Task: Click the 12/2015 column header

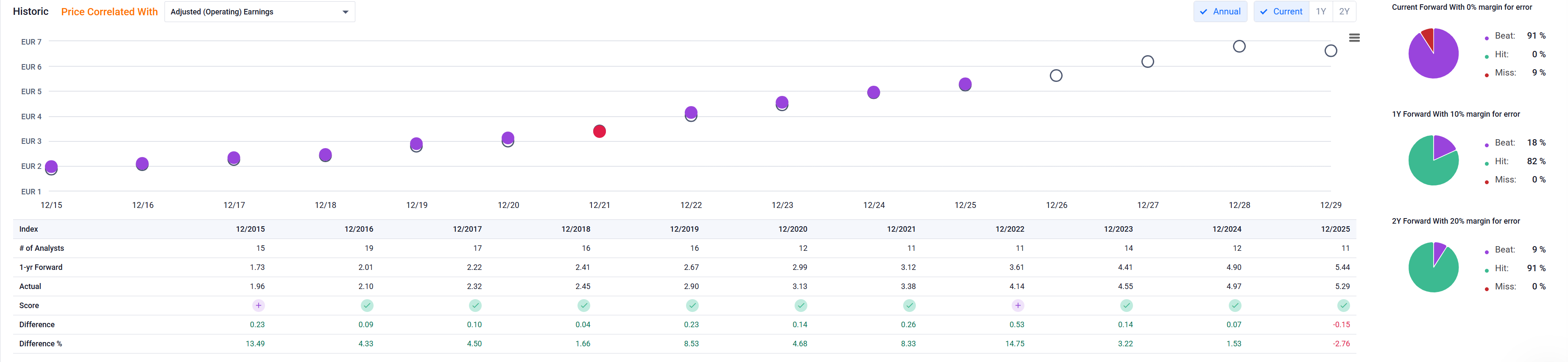Action: (250, 229)
